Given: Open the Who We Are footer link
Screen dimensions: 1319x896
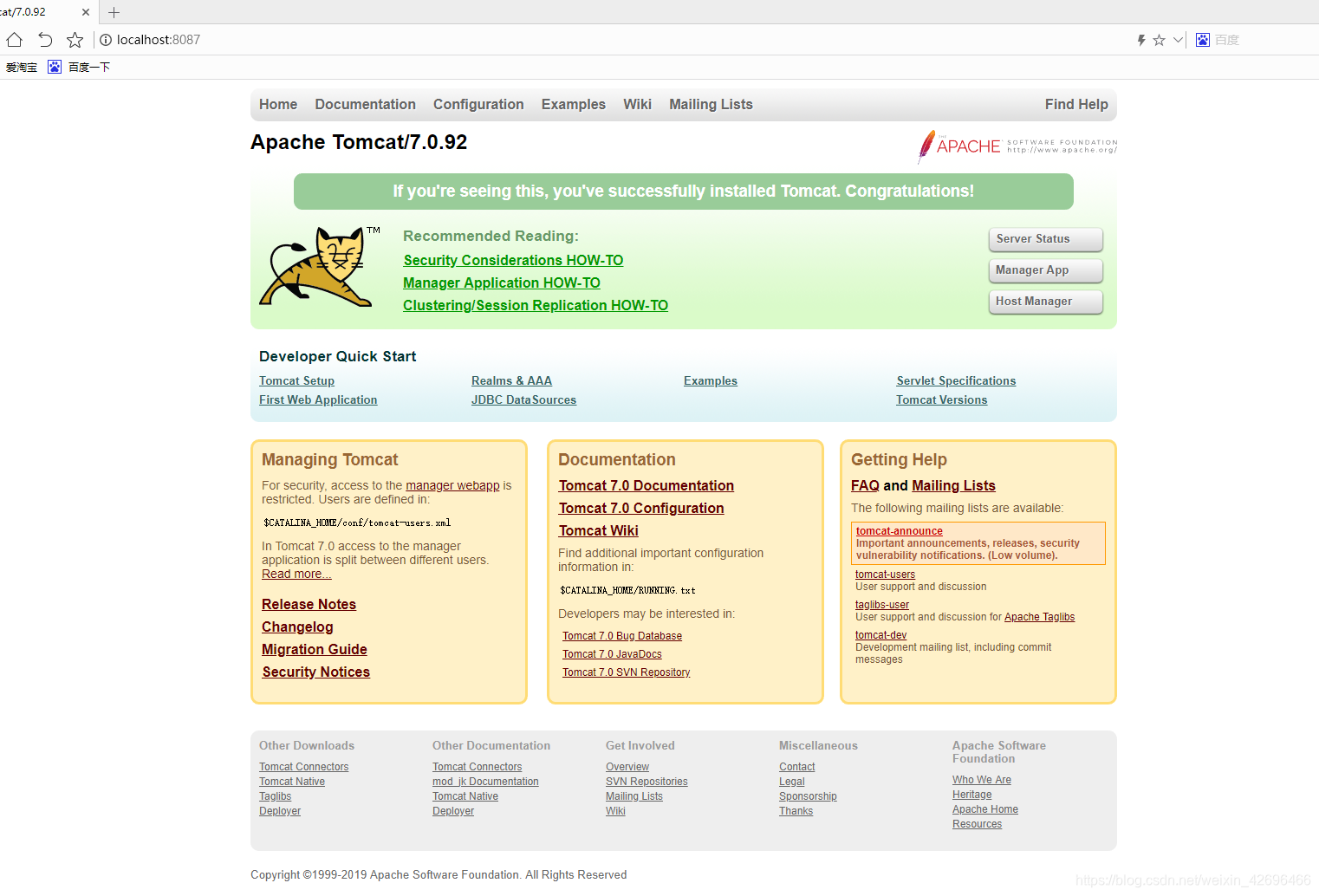Looking at the screenshot, I should (982, 780).
